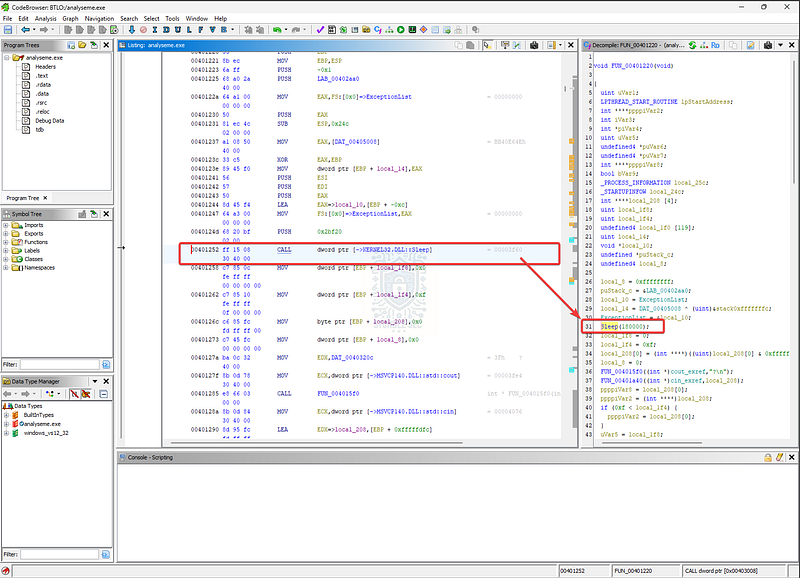
Task: Open the Search menu
Action: pyautogui.click(x=129, y=18)
